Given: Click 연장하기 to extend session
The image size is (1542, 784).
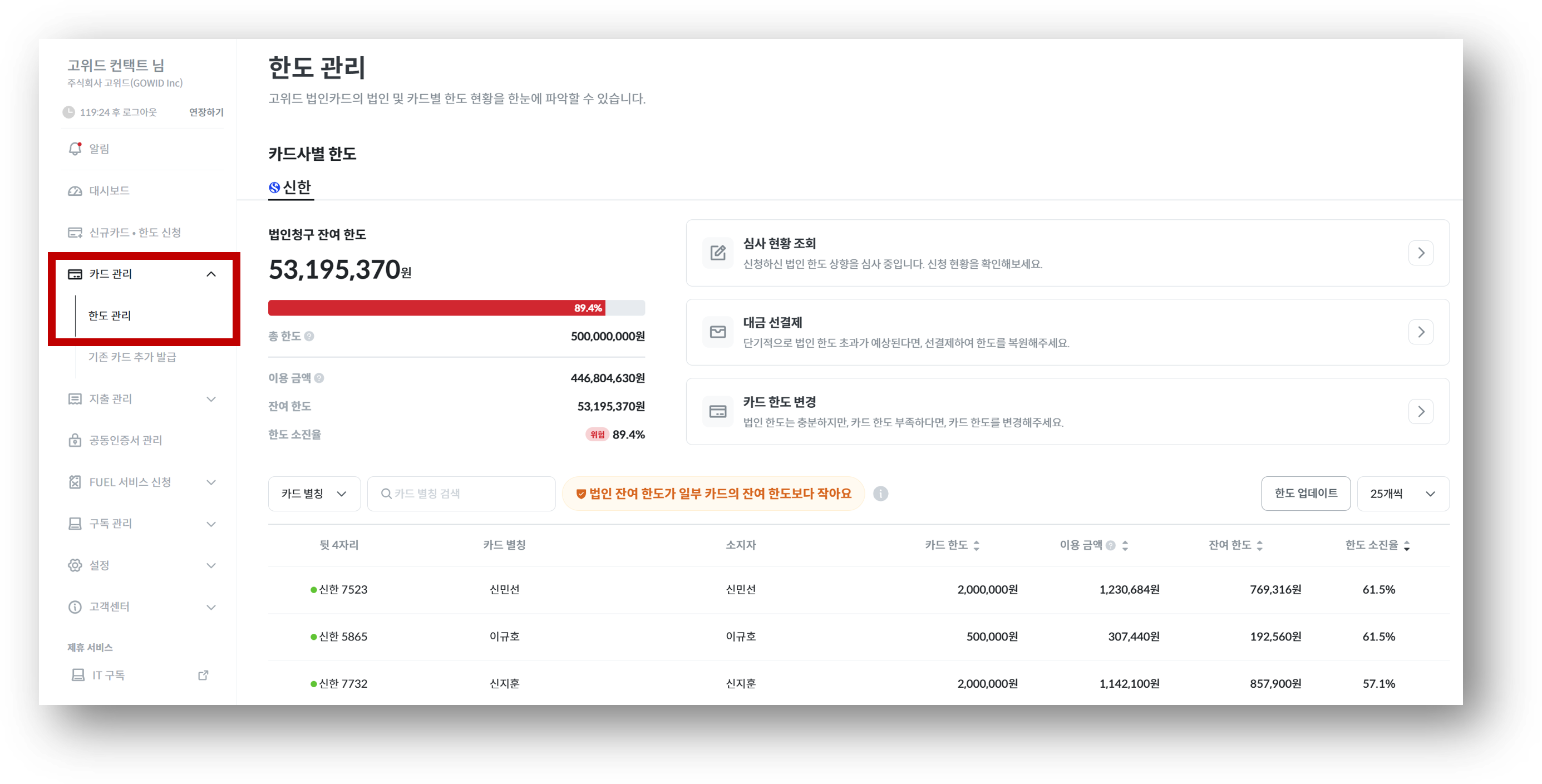Looking at the screenshot, I should tap(206, 112).
